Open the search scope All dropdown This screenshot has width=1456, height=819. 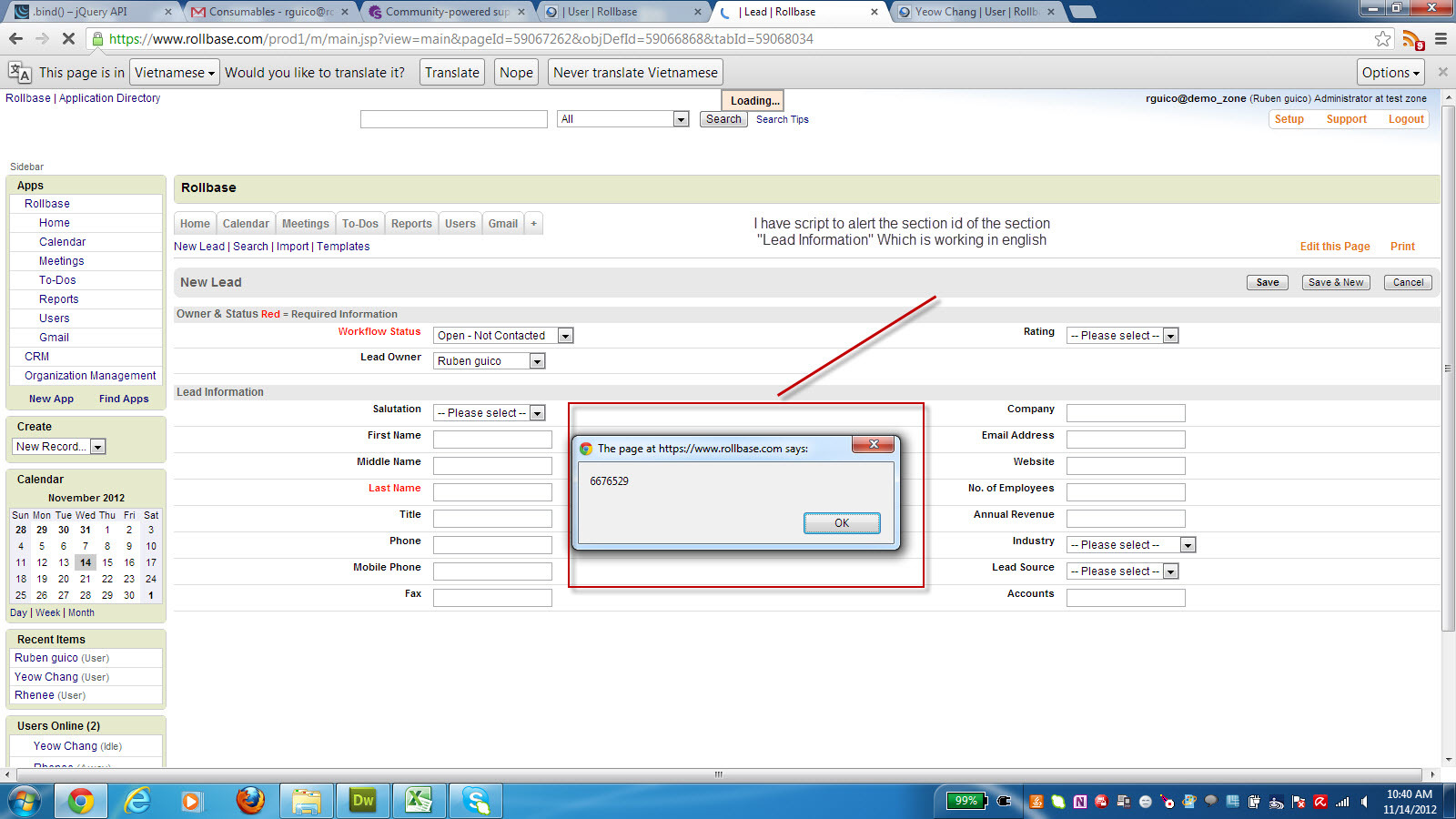[622, 119]
